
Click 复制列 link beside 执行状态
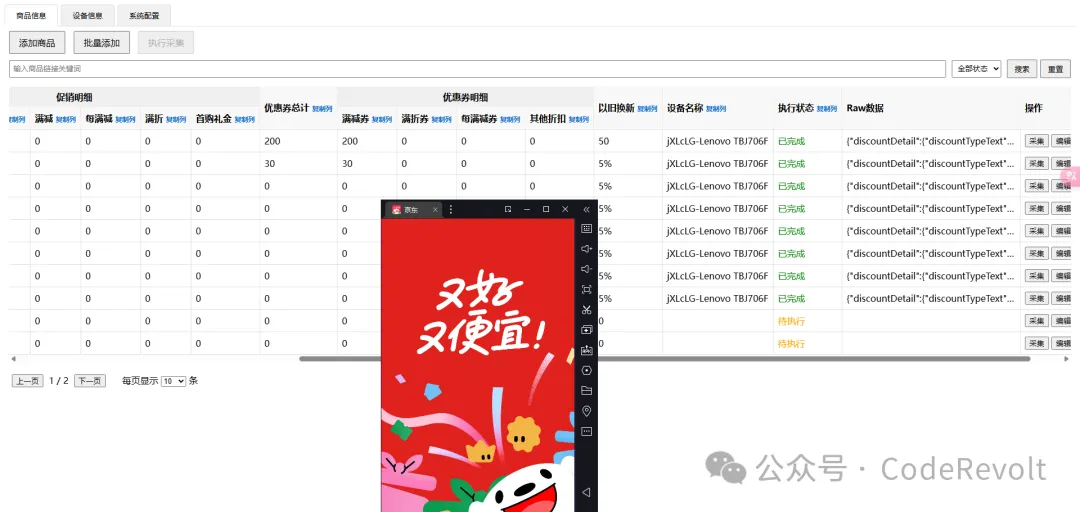point(827,109)
